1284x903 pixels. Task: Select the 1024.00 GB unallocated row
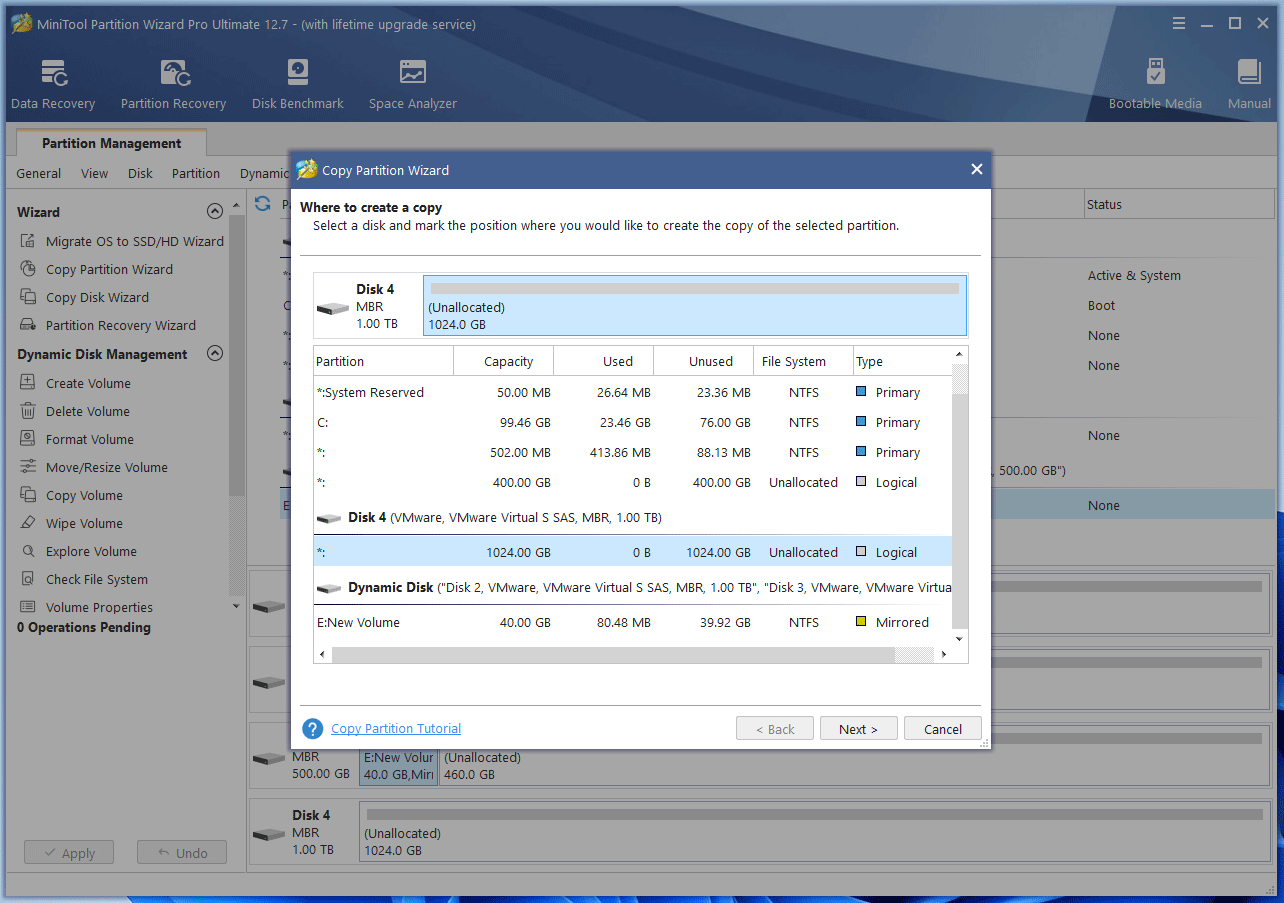pyautogui.click(x=633, y=552)
